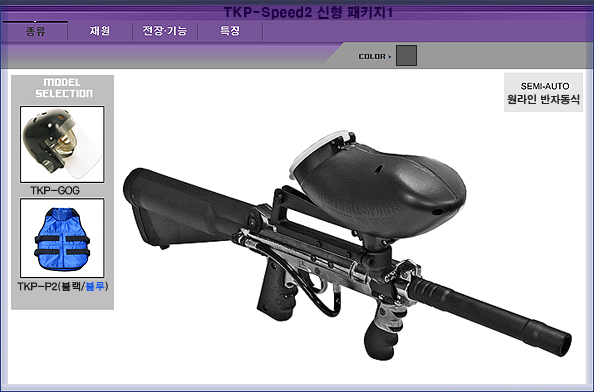Click the MODEL SELECTION panel header
This screenshot has width=594, height=392.
64,88
